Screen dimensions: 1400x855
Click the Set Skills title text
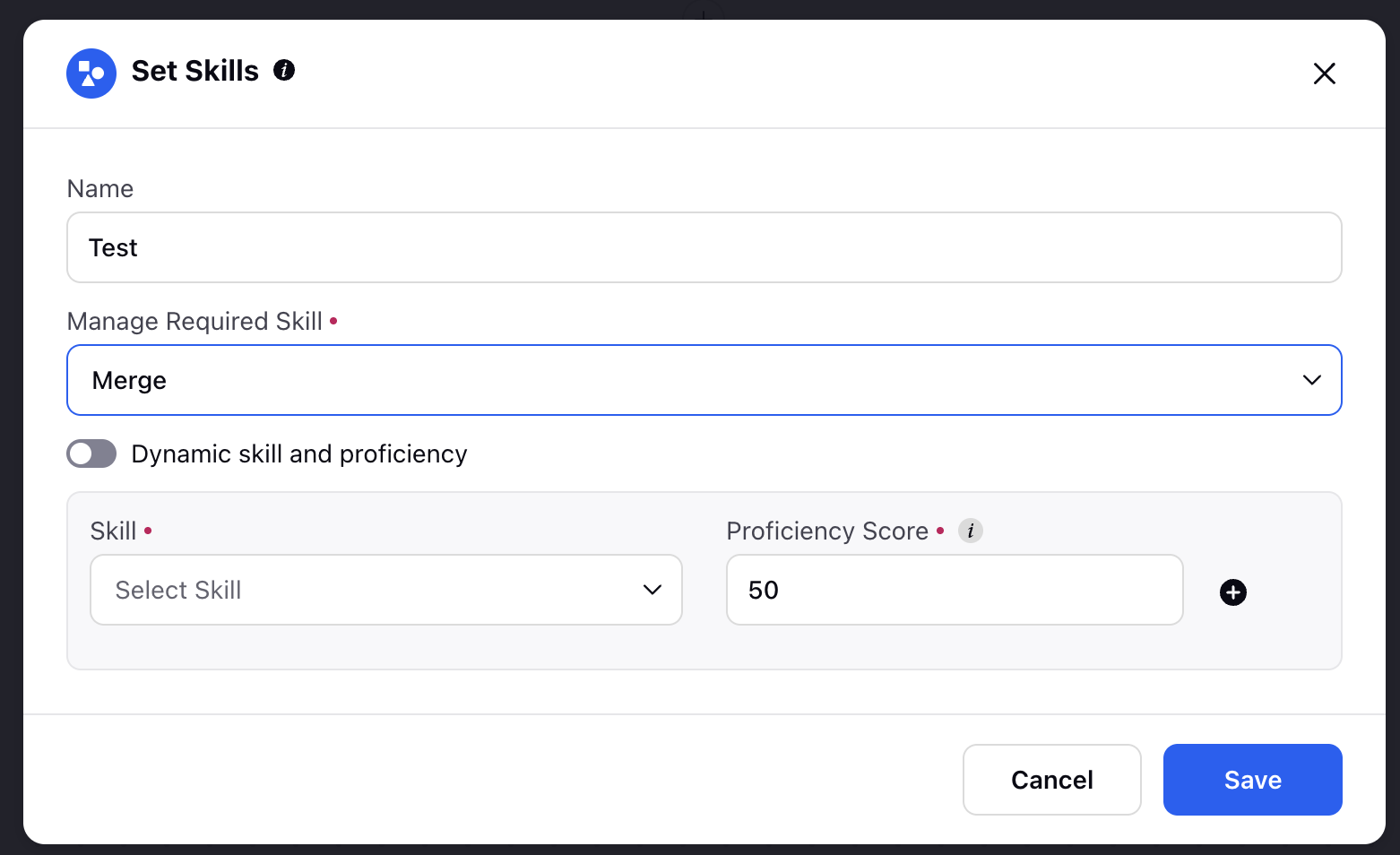tap(195, 71)
